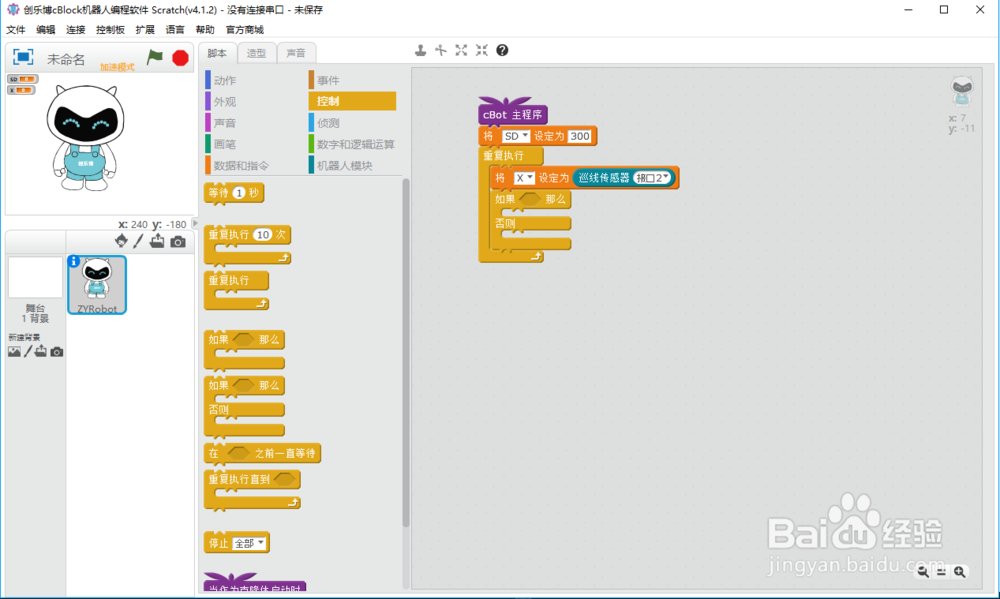1000x599 pixels.
Task: Select the shrink sprite tool
Action: tap(481, 49)
